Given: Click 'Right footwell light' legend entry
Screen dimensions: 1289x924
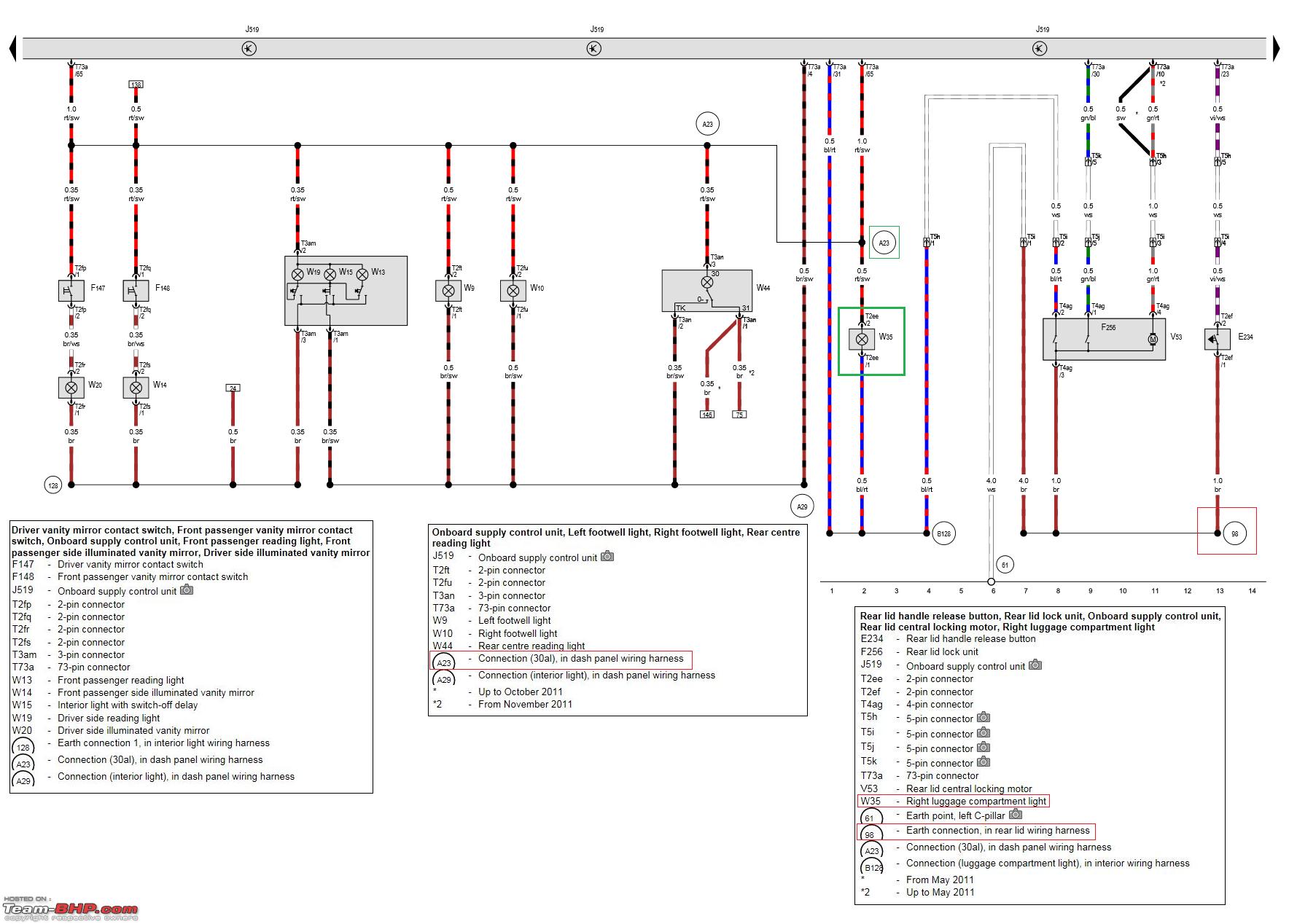Looking at the screenshot, I should click(518, 633).
